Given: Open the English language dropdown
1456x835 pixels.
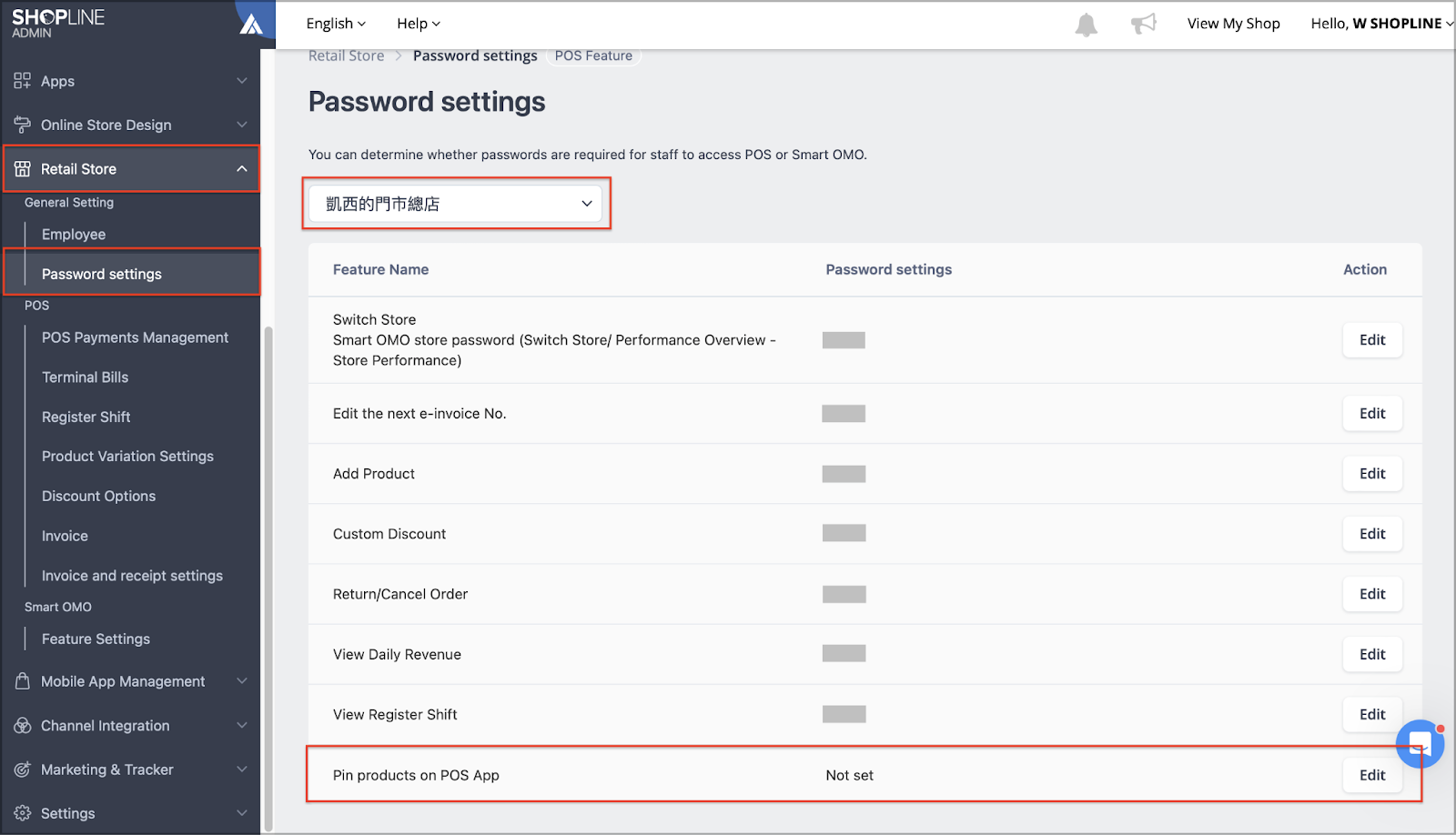Looking at the screenshot, I should coord(336,24).
